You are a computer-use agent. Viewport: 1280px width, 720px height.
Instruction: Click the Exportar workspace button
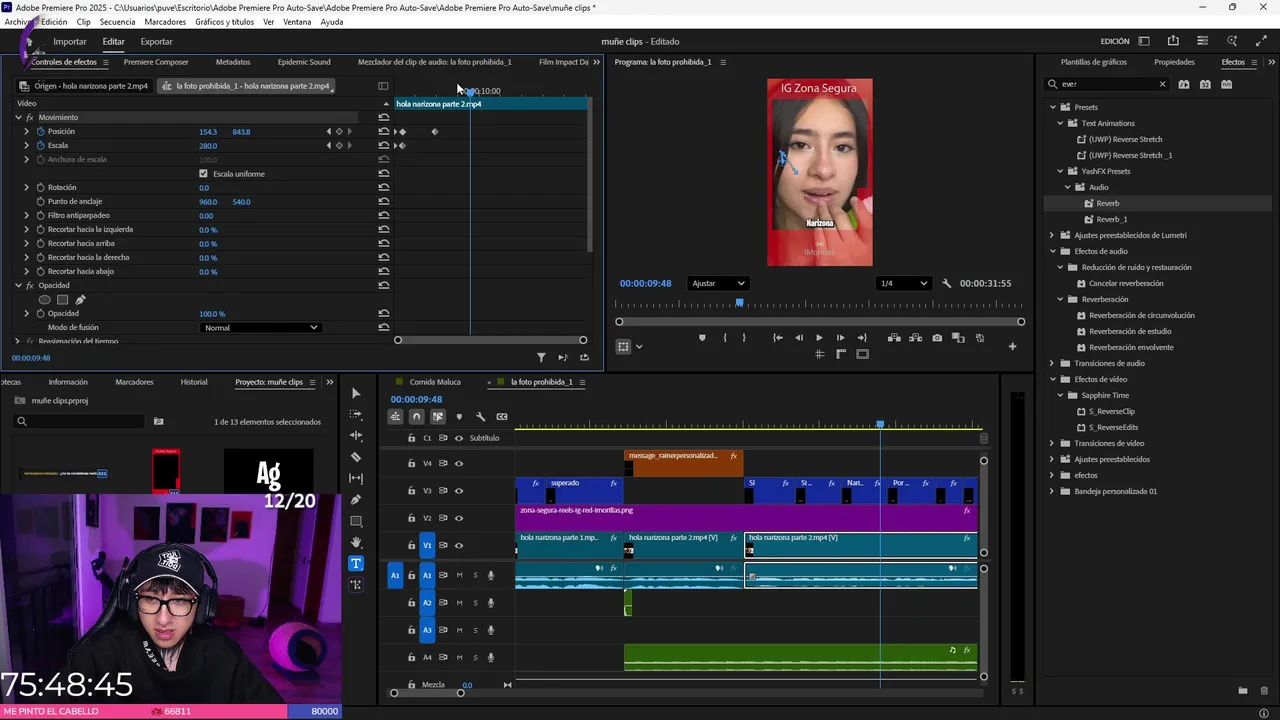tap(156, 42)
